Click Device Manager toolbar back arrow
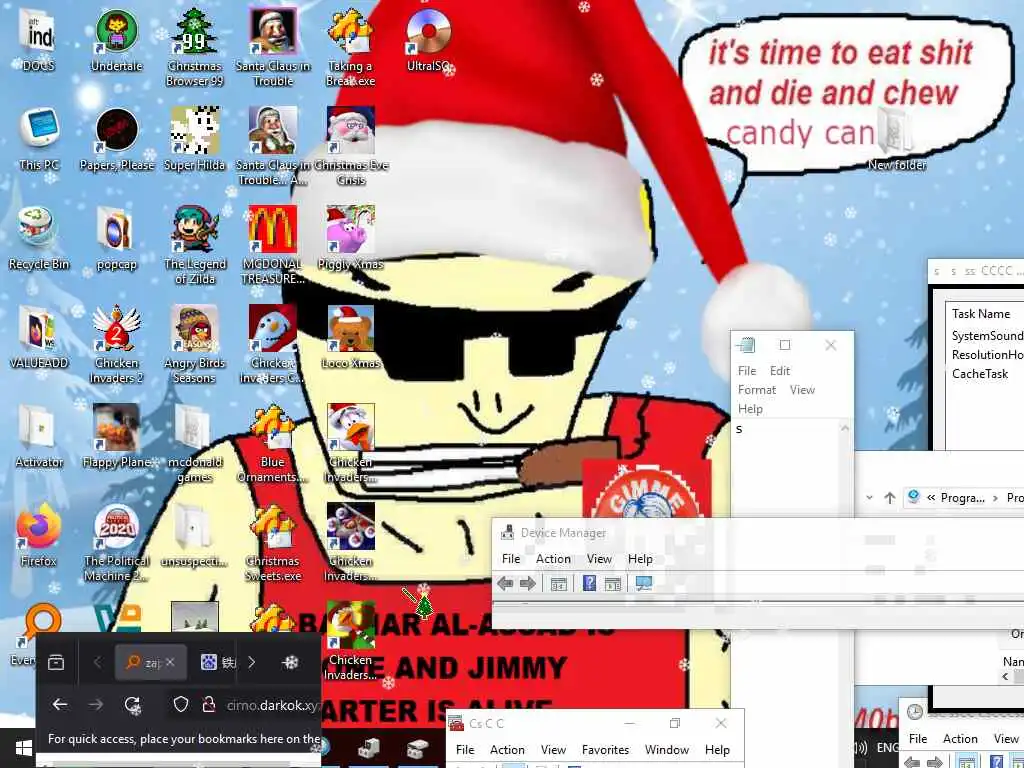The width and height of the screenshot is (1024, 768). point(505,583)
